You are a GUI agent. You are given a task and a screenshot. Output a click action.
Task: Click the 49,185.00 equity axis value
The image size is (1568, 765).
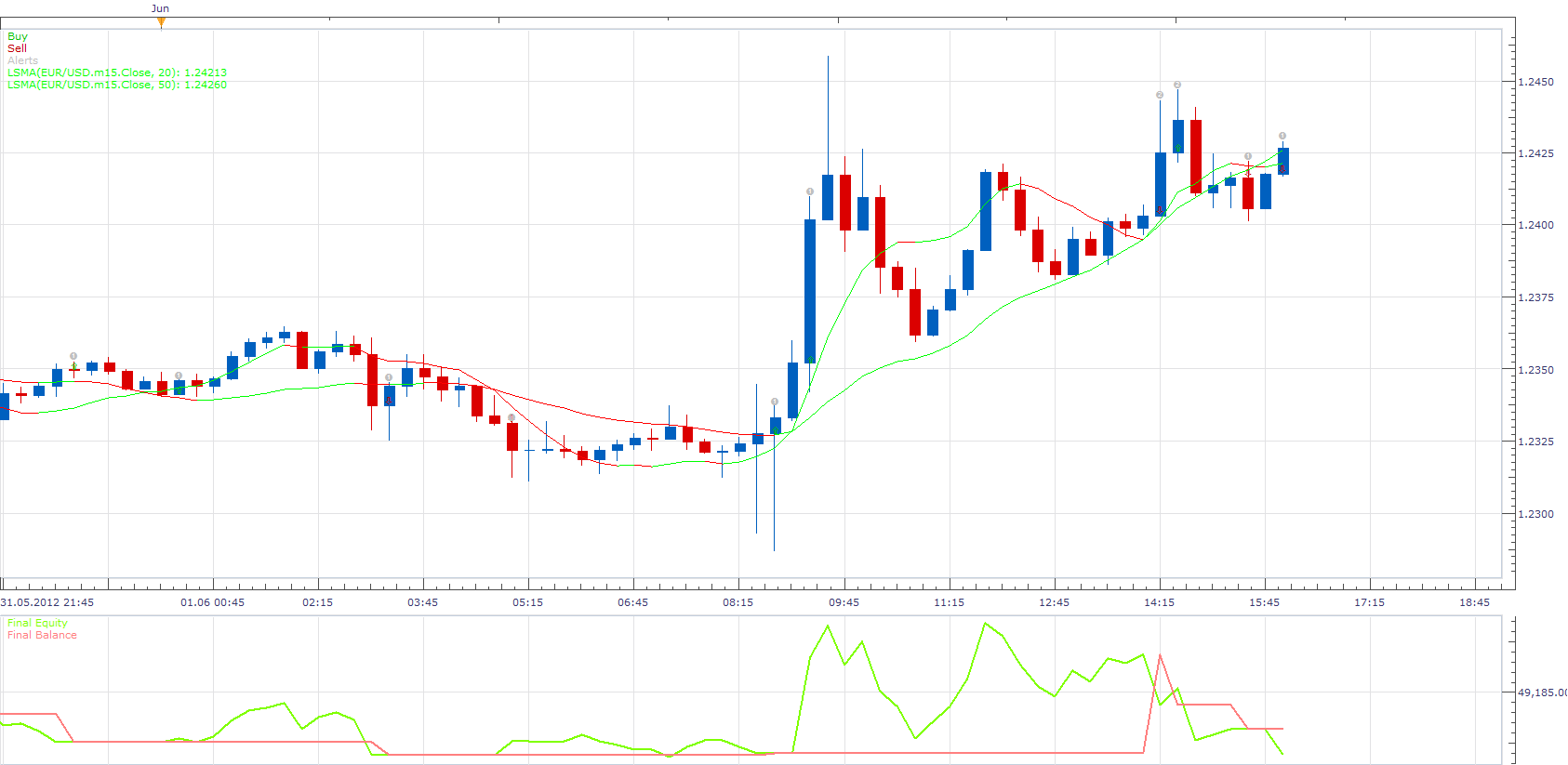pyautogui.click(x=1542, y=692)
